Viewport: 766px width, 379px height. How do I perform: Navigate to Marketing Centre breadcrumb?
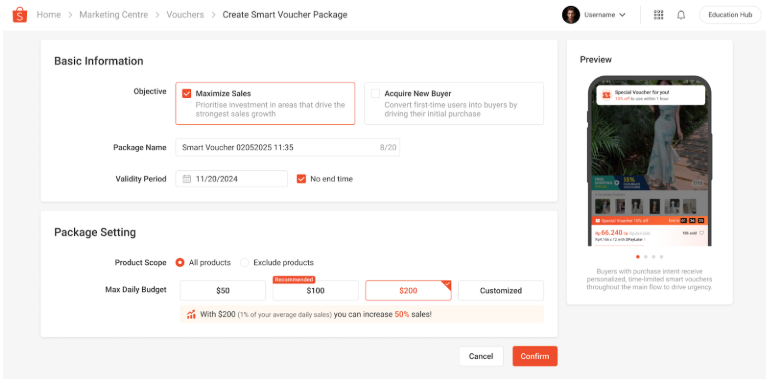(113, 15)
